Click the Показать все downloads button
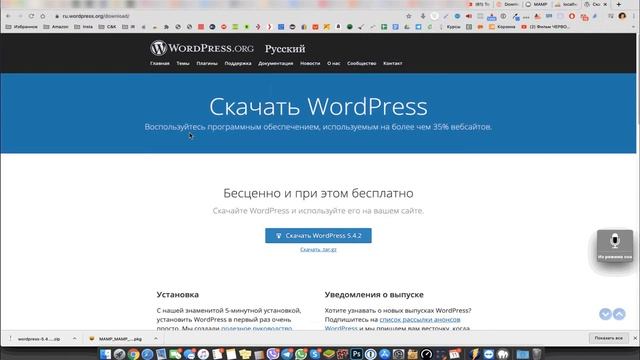Viewport: 640px width, 360px height. (x=608, y=338)
